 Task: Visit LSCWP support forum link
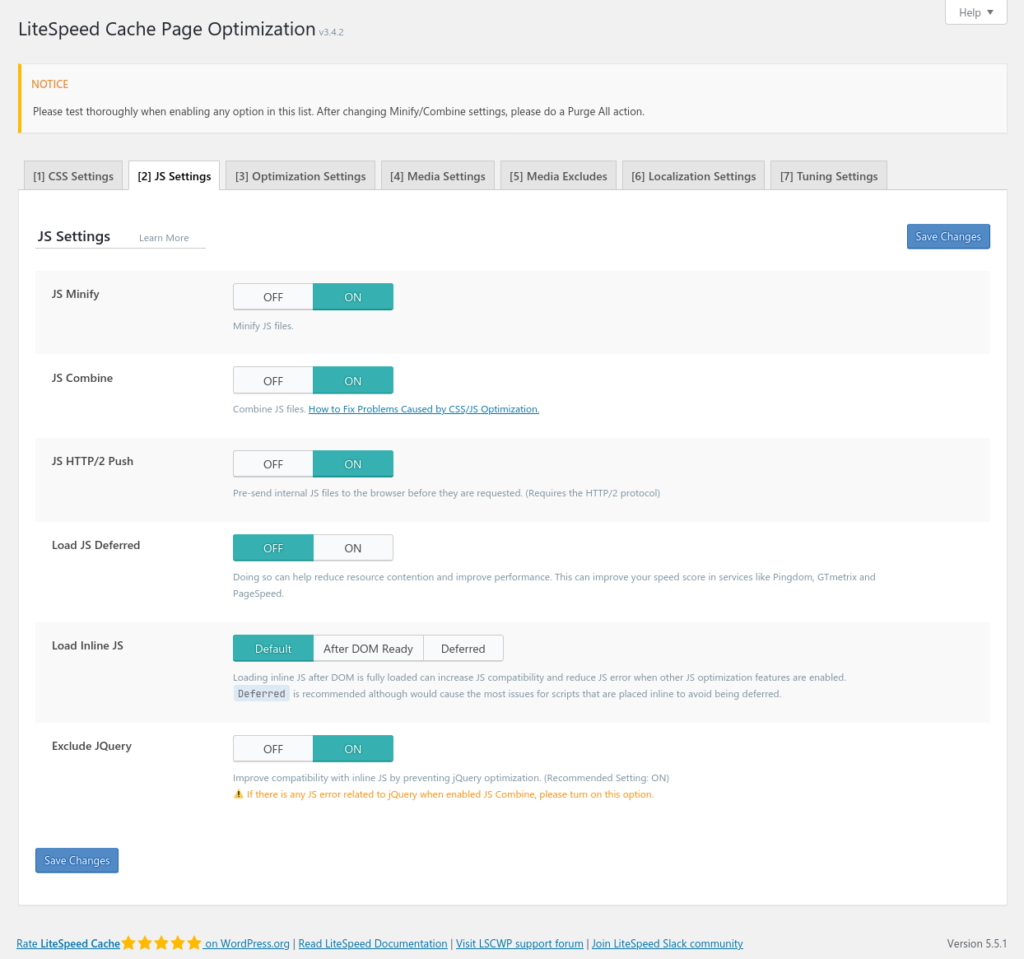519,943
